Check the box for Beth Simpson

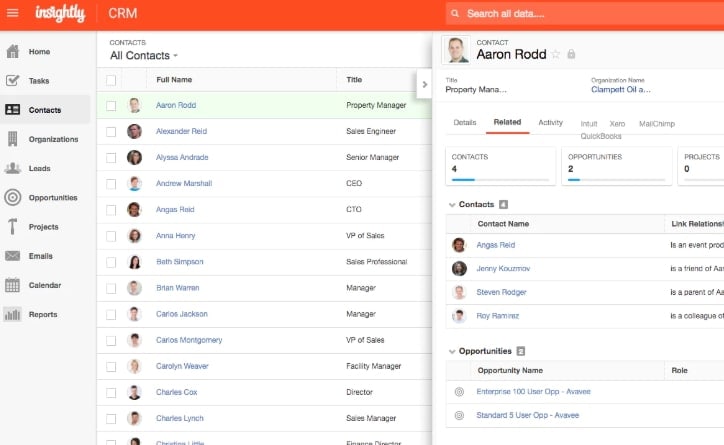[x=111, y=262]
